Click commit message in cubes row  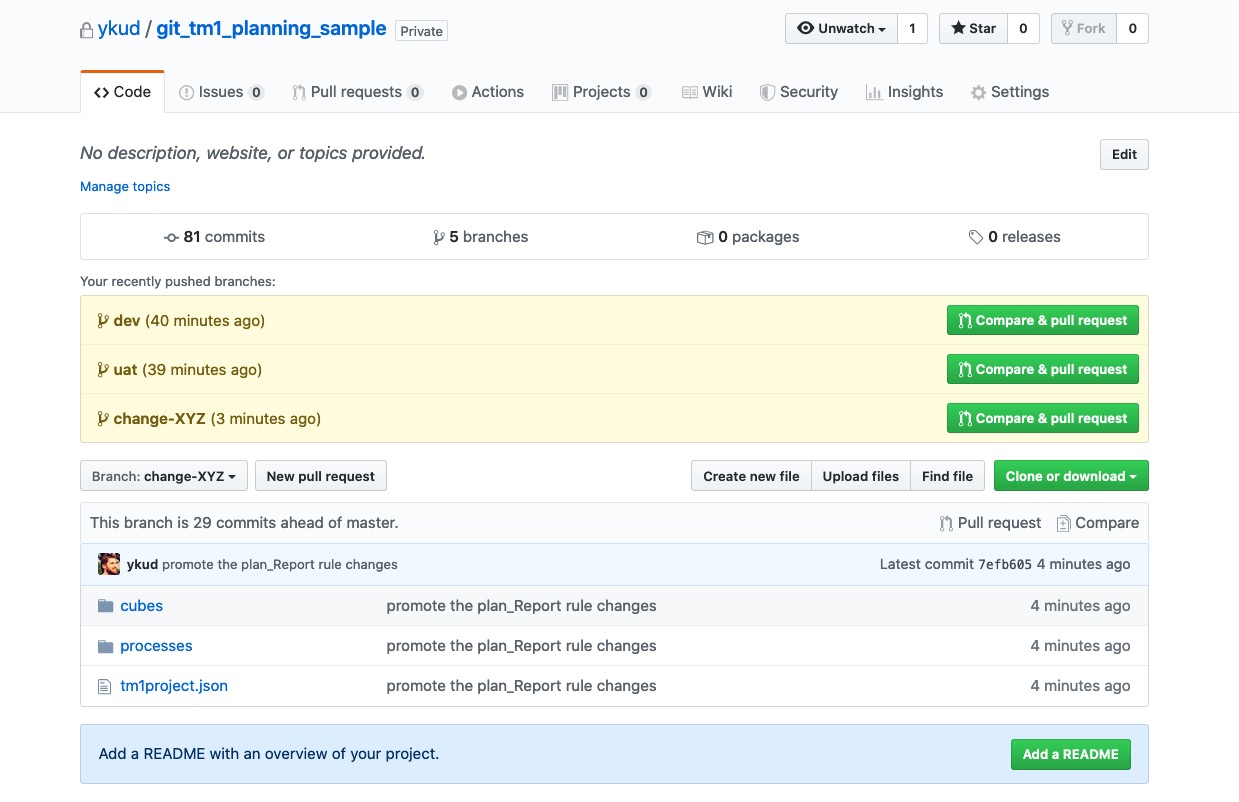pyautogui.click(x=522, y=606)
